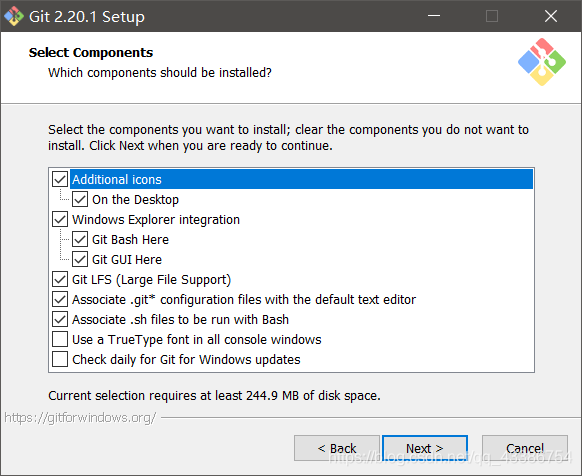Select the Additional icons row text
The height and width of the screenshot is (476, 582).
117,180
